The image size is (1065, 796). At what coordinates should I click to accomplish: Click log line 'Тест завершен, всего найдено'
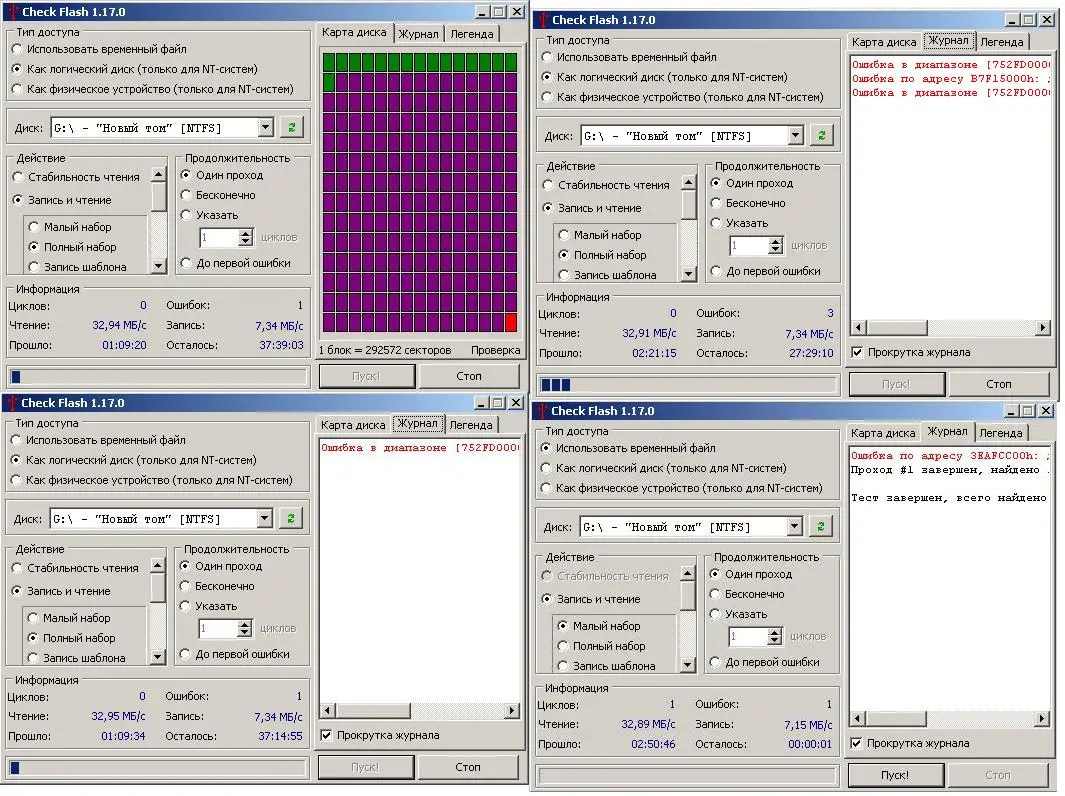coord(950,498)
